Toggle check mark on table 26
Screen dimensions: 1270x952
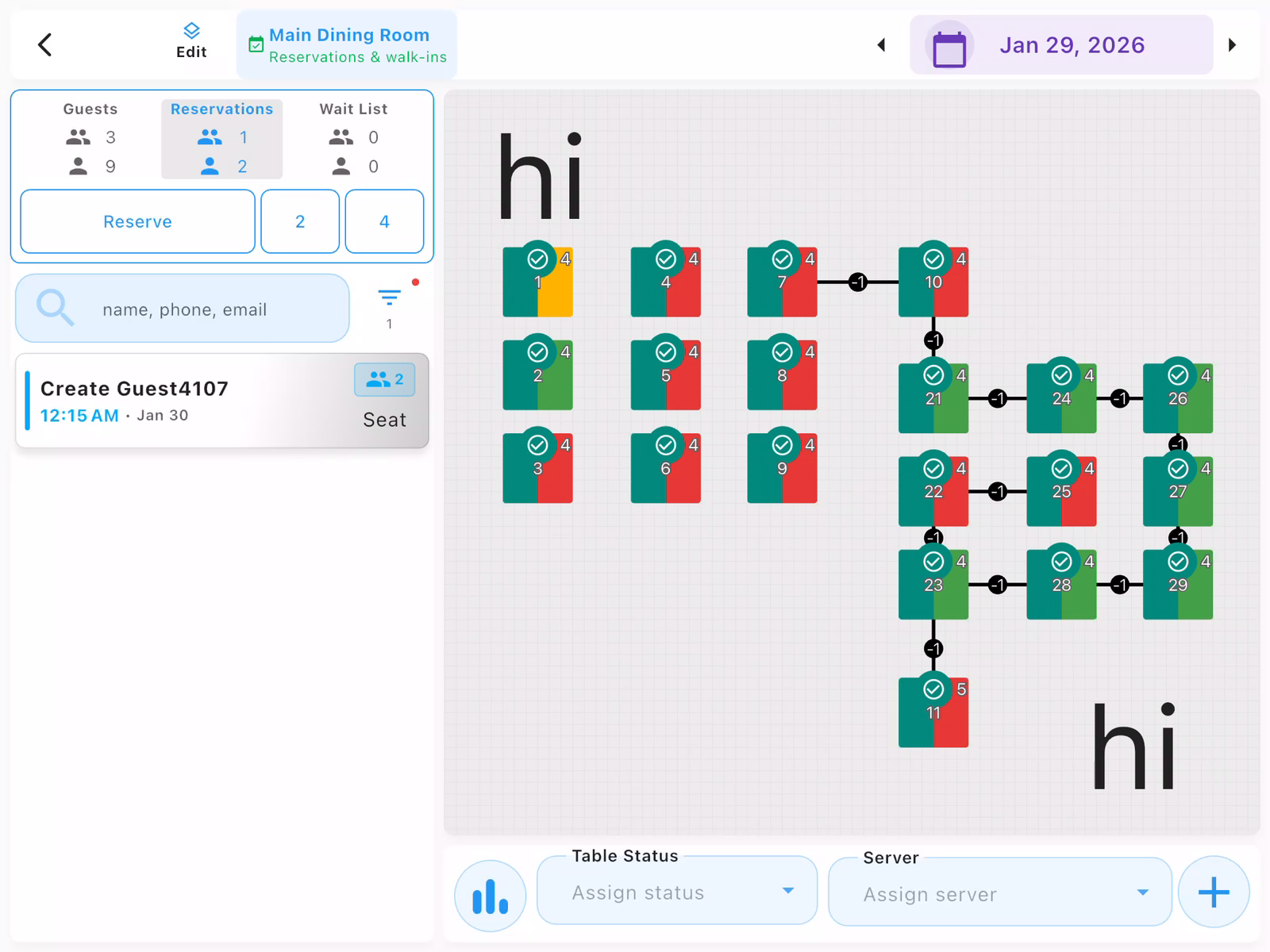(1178, 375)
